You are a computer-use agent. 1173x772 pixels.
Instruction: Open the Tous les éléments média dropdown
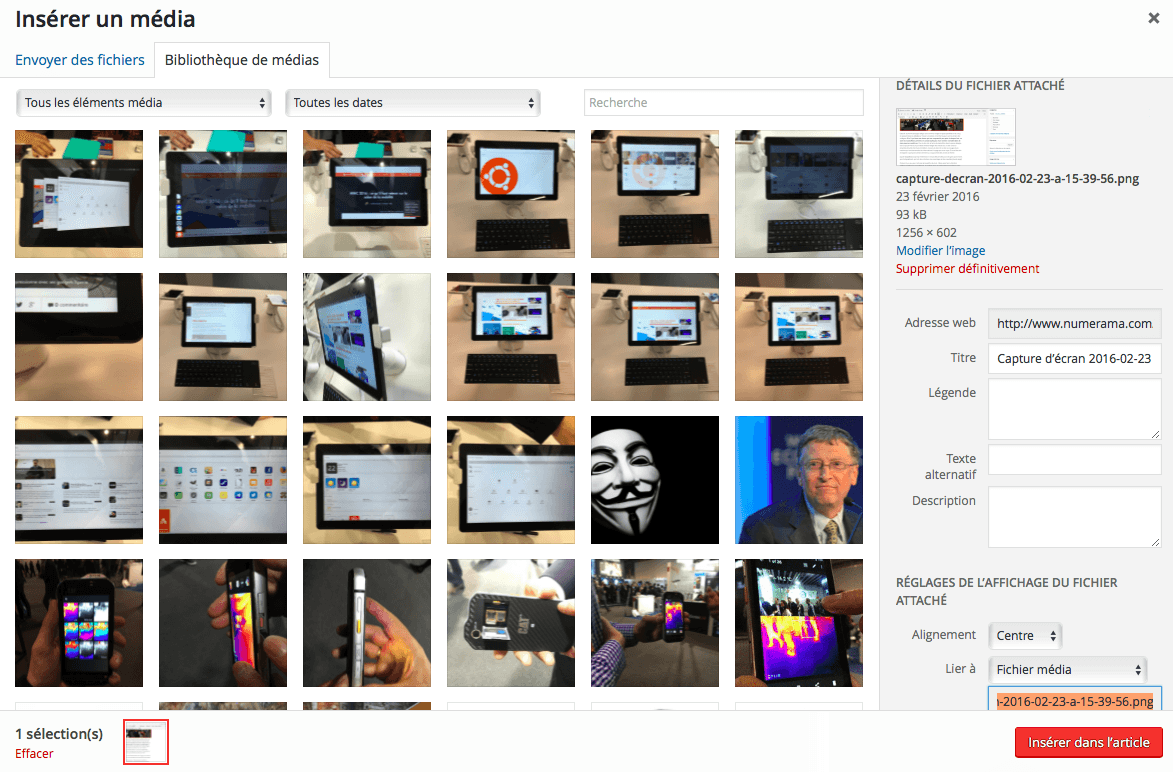click(144, 102)
